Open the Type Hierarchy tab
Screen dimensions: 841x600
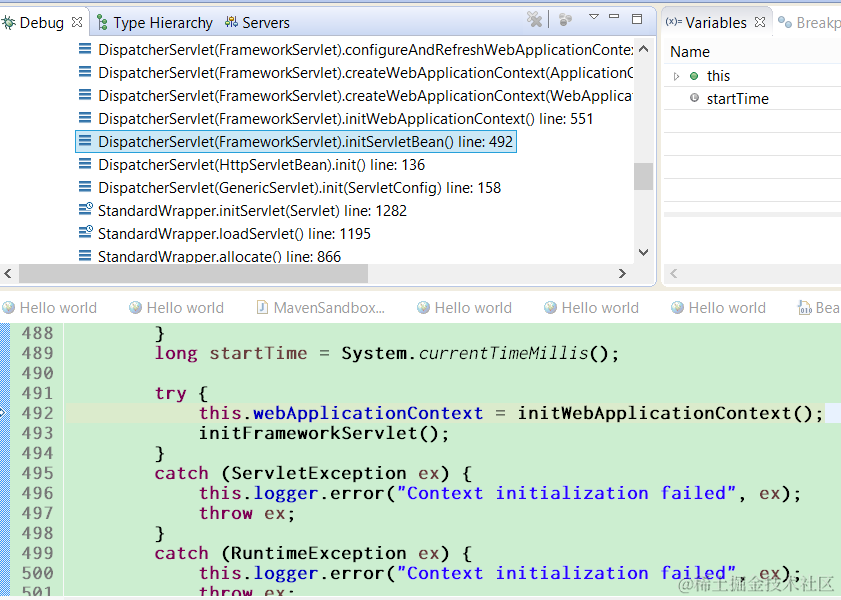pyautogui.click(x=155, y=23)
